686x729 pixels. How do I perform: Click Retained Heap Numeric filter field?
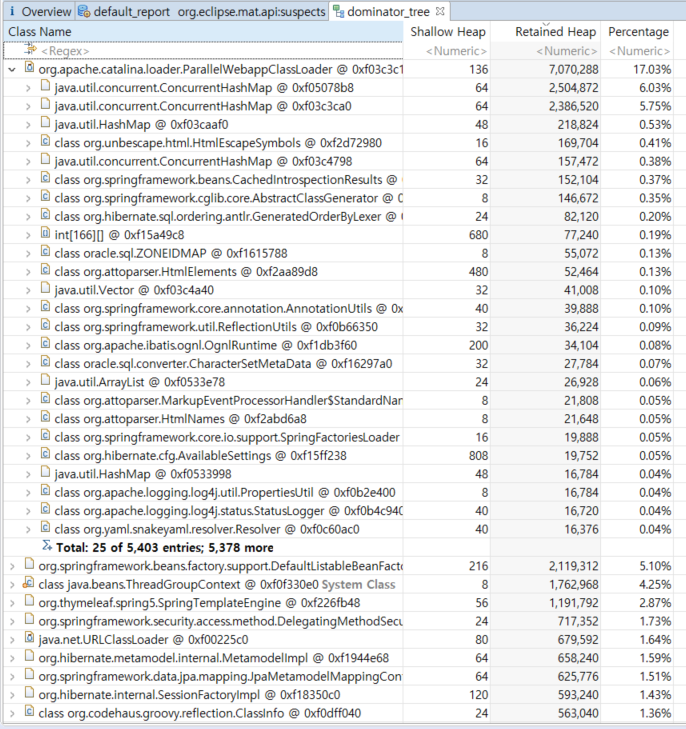(x=546, y=51)
